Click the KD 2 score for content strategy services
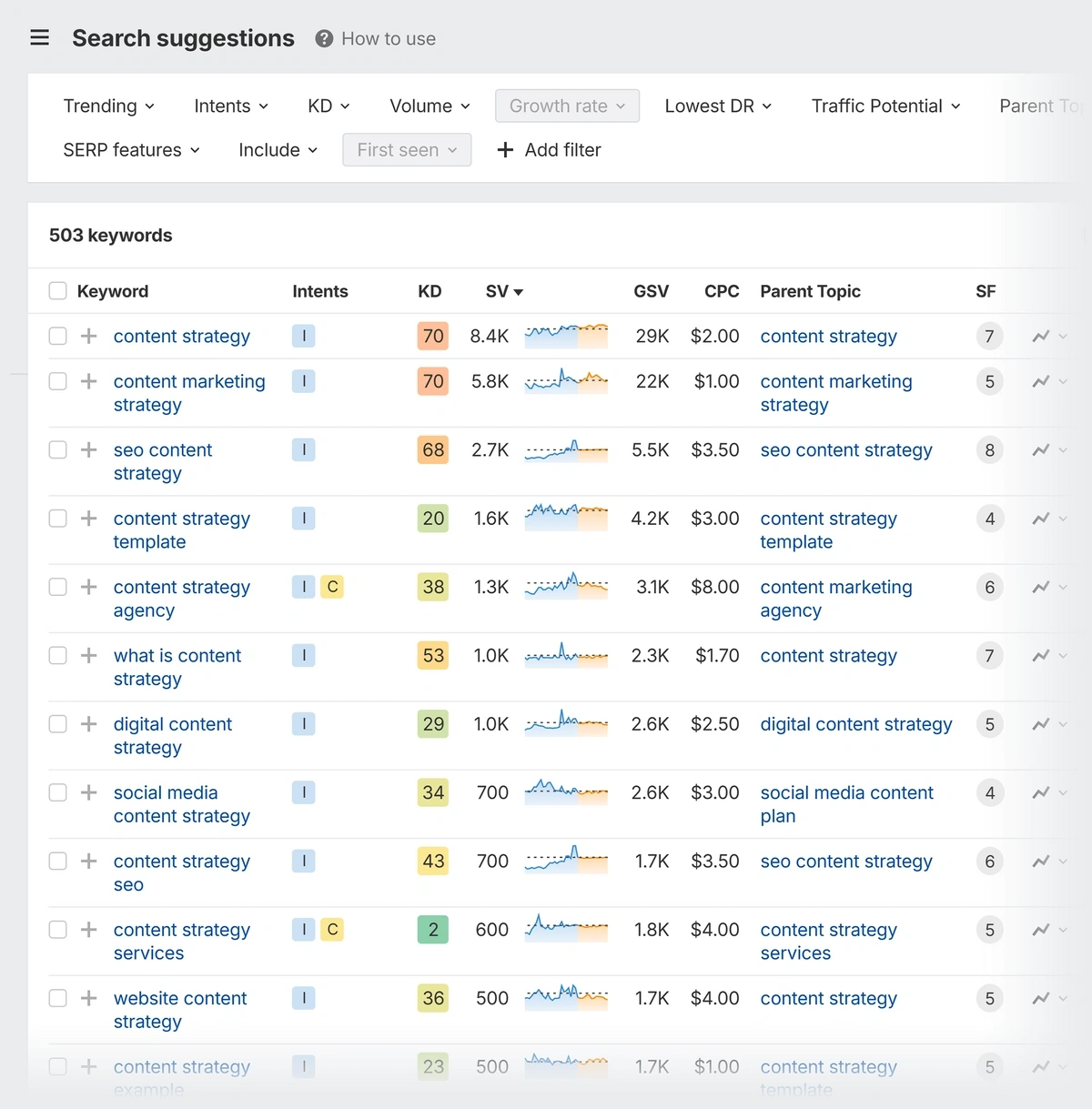 tap(433, 930)
